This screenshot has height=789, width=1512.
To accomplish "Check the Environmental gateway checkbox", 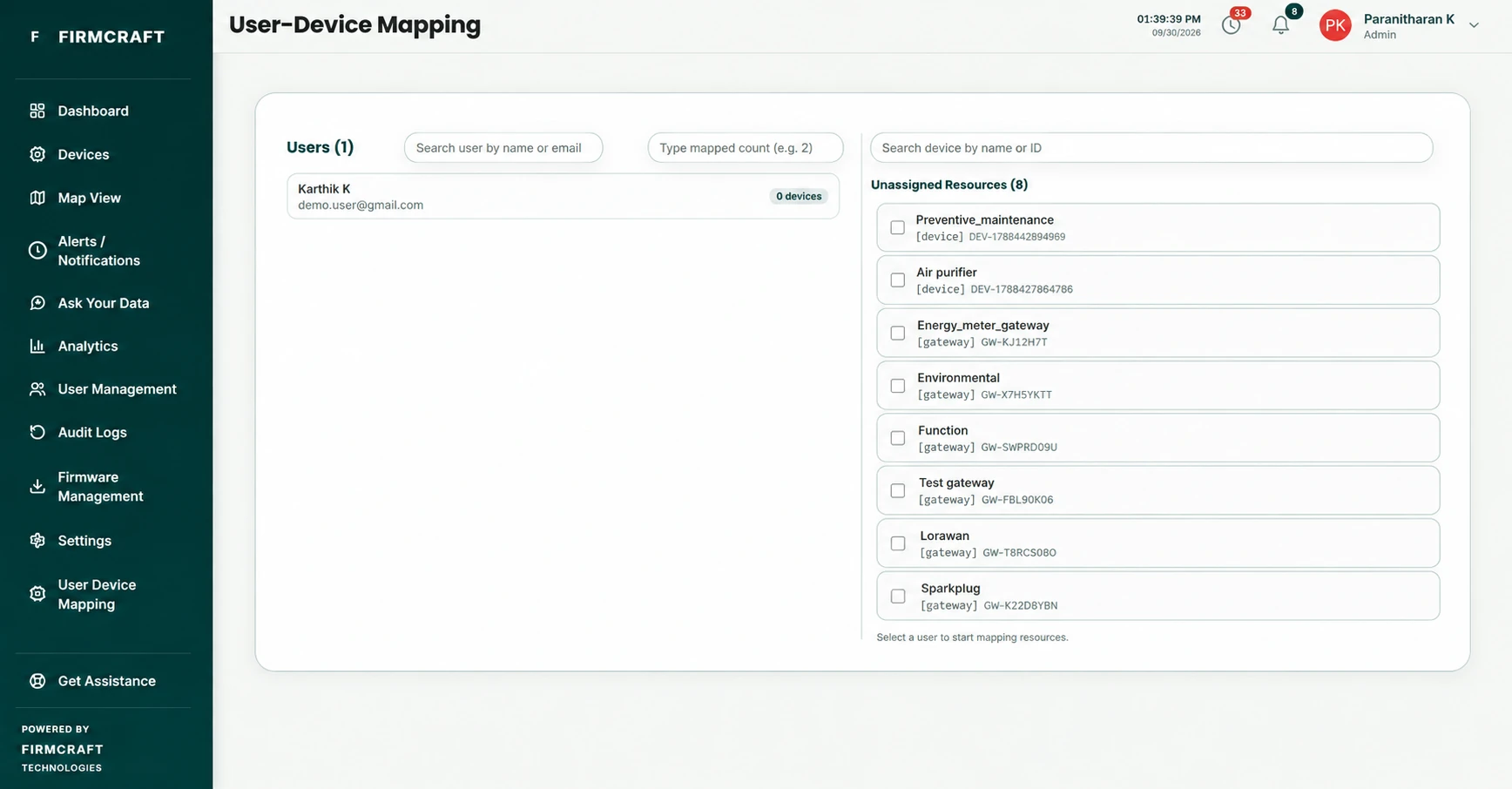I will coord(898,386).
